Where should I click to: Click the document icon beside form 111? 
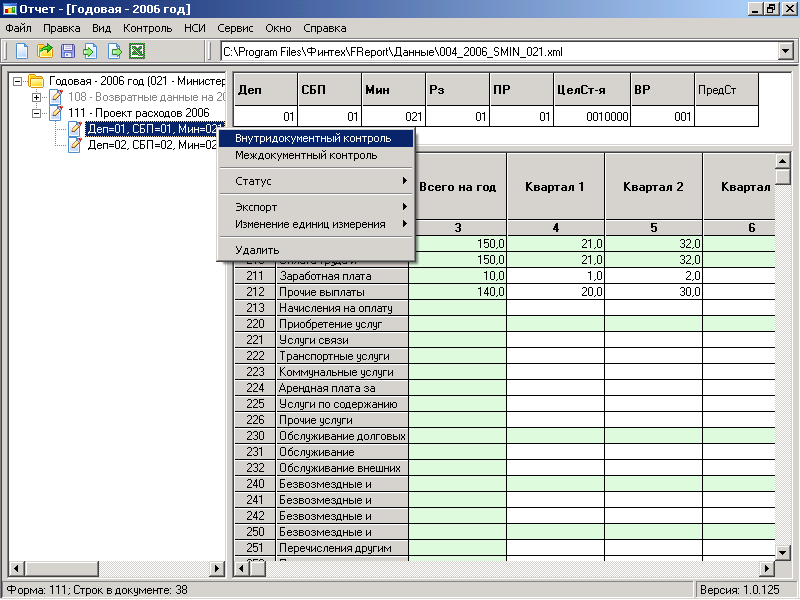(x=56, y=113)
